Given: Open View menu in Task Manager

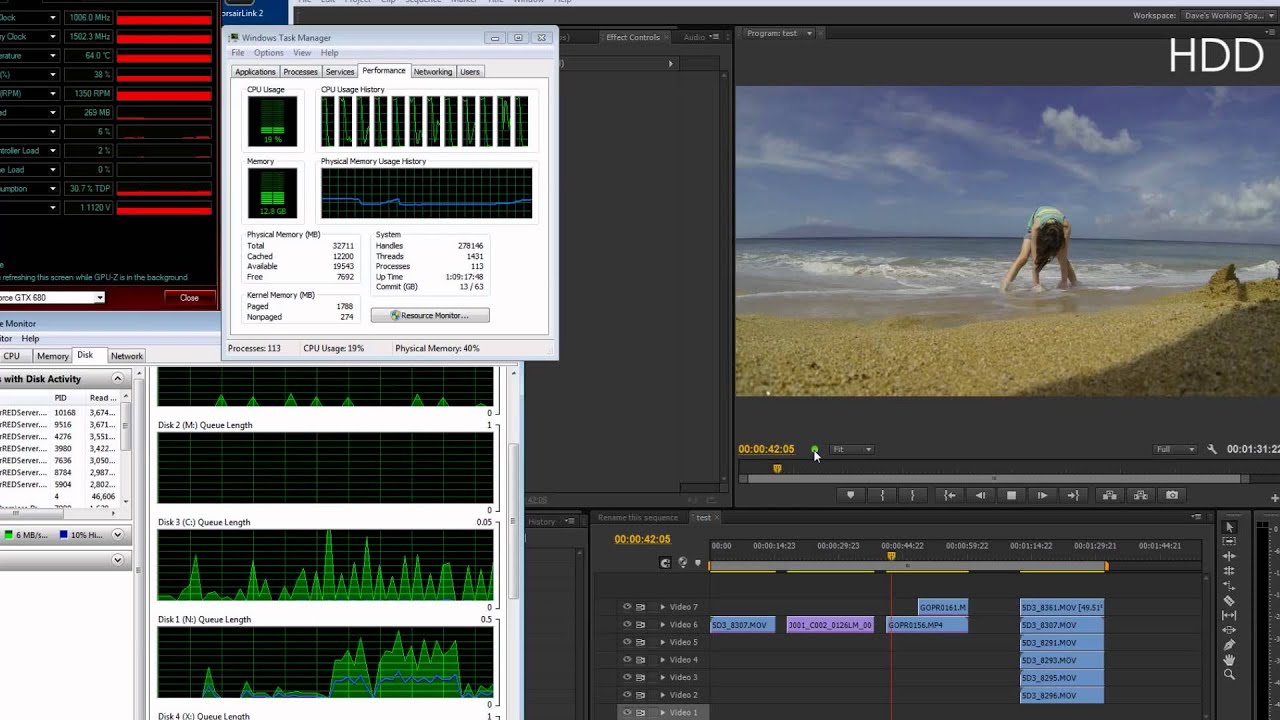Looking at the screenshot, I should 302,53.
